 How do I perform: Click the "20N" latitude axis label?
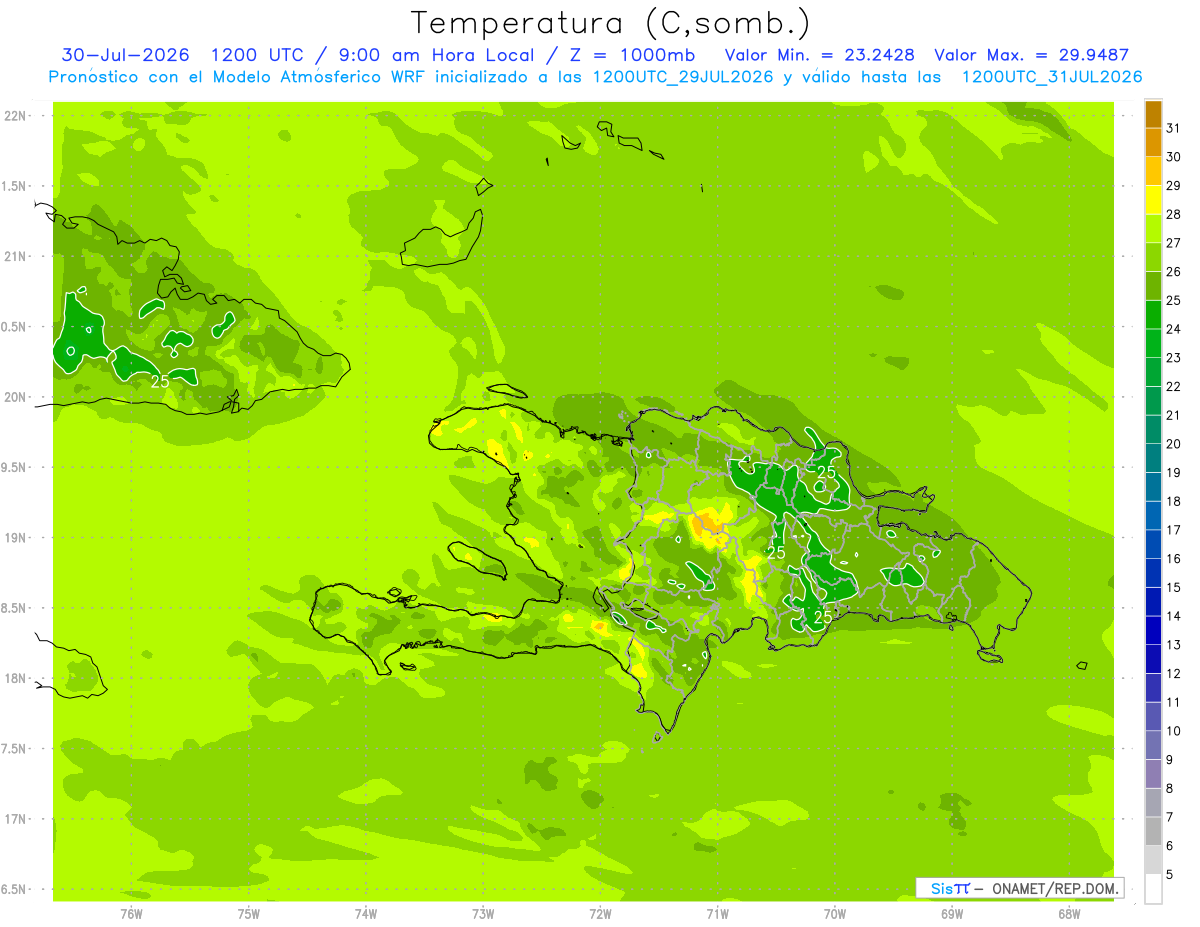15,398
